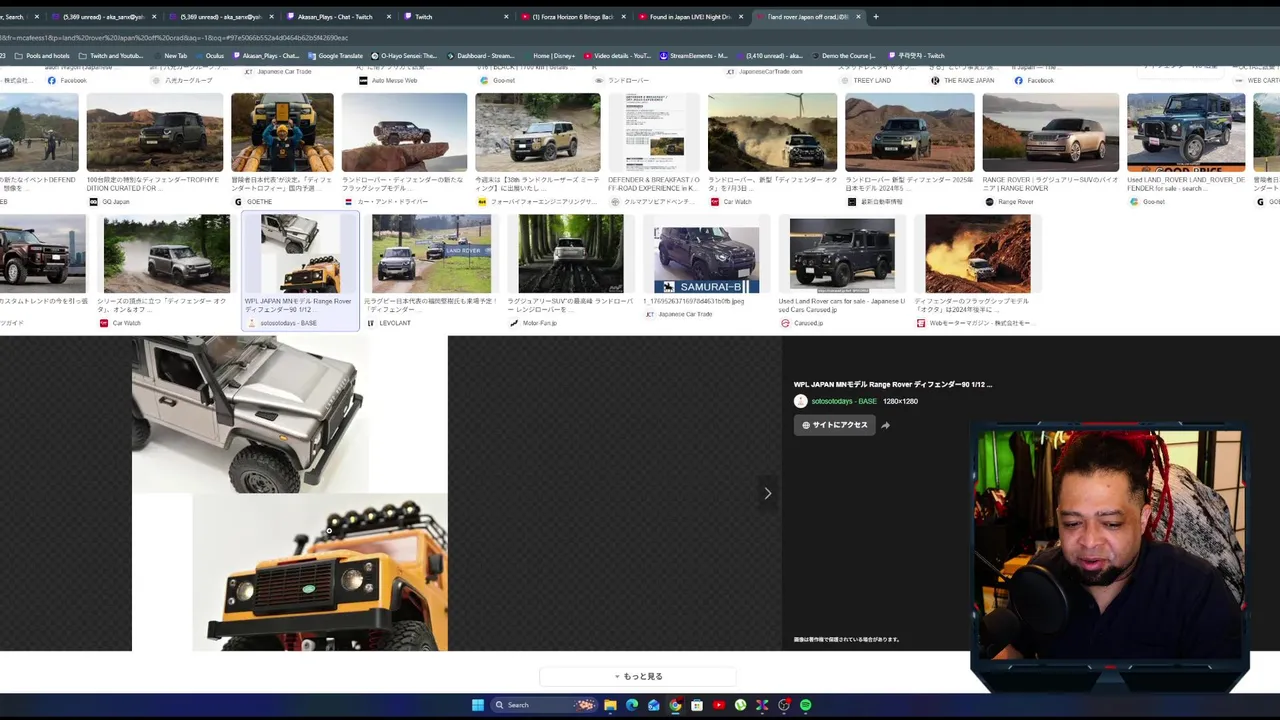This screenshot has width=1280, height=720.
Task: Close the Twitch browser tab
Action: pyautogui.click(x=506, y=17)
